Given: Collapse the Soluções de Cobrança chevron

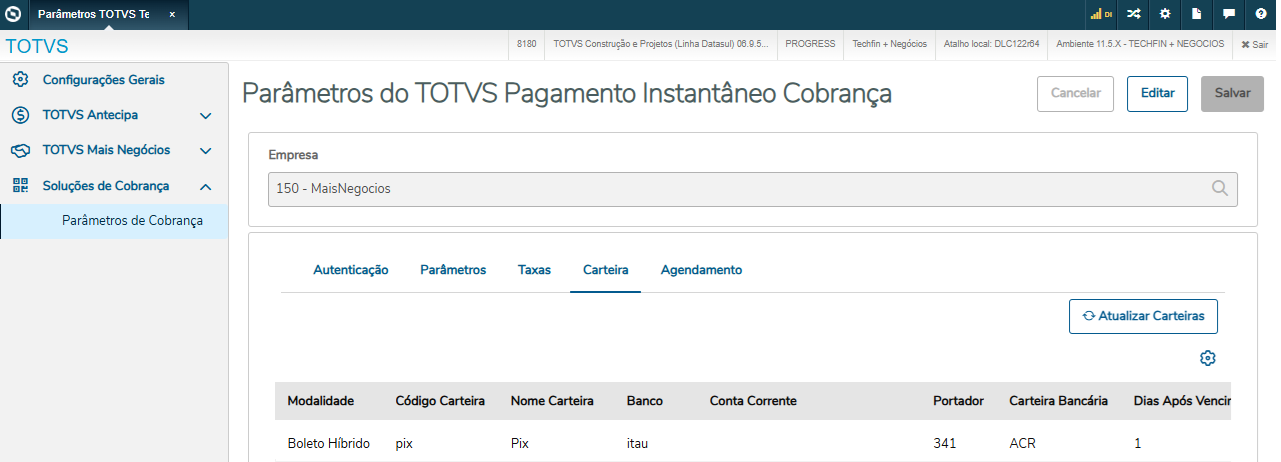Looking at the screenshot, I should (x=206, y=186).
